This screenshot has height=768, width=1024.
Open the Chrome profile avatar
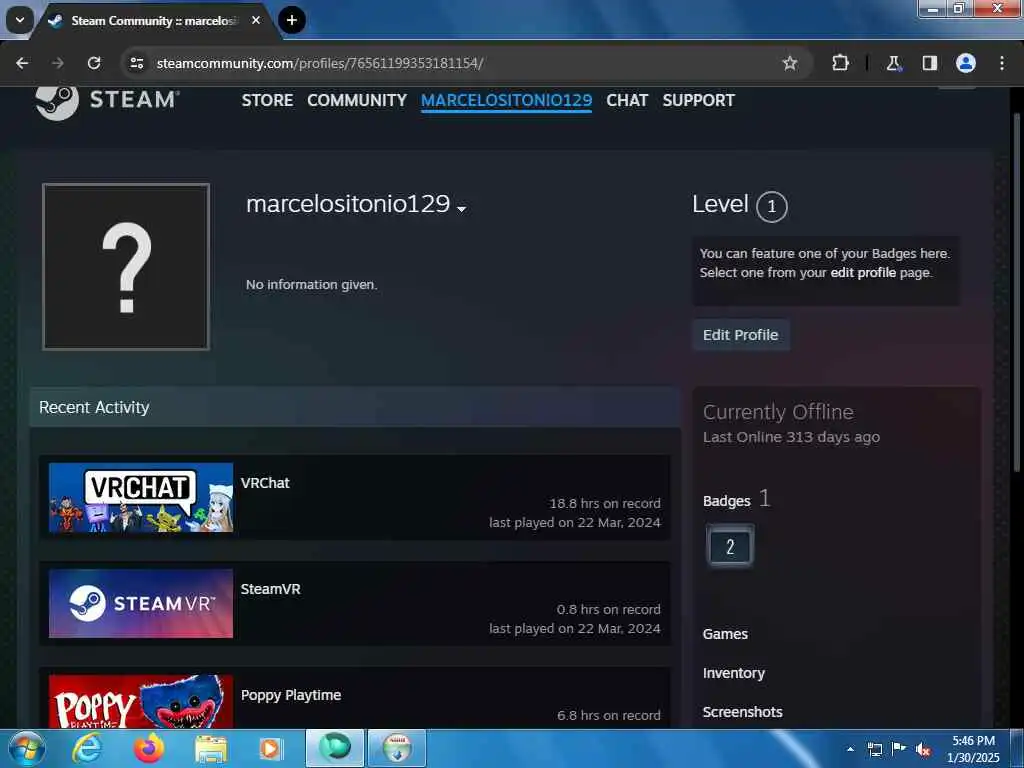click(x=966, y=63)
